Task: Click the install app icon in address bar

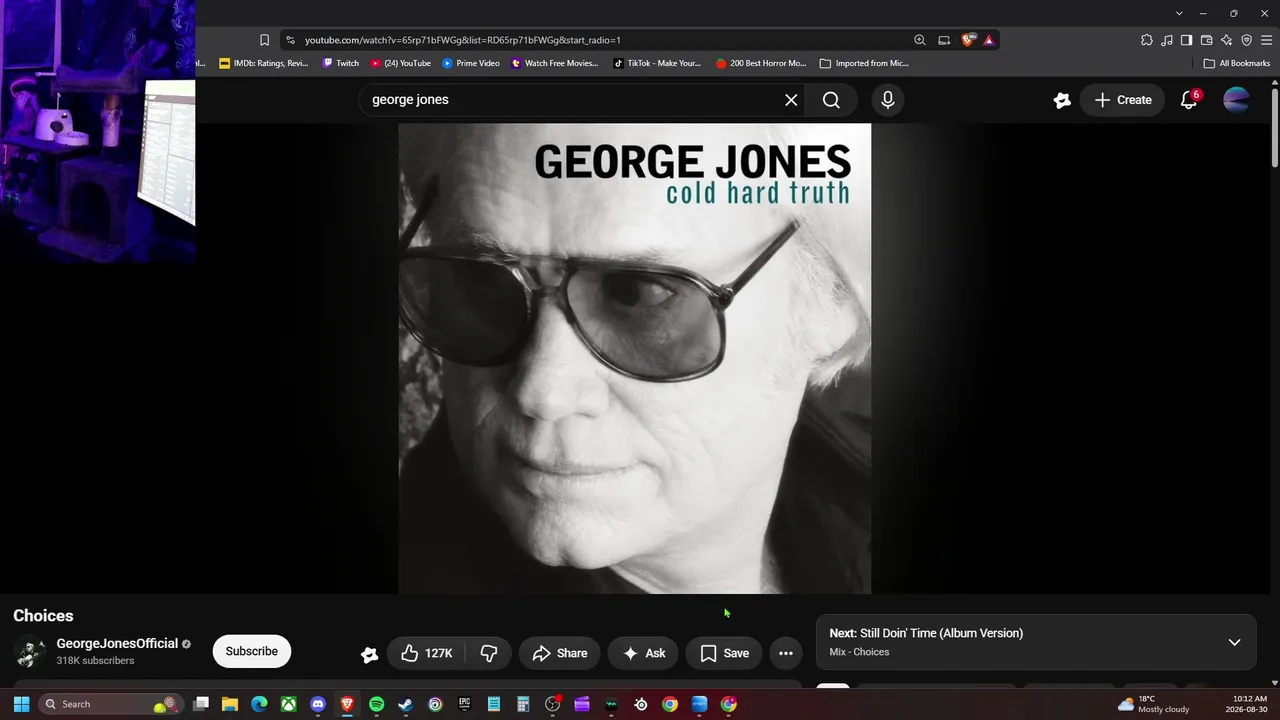Action: [x=944, y=40]
